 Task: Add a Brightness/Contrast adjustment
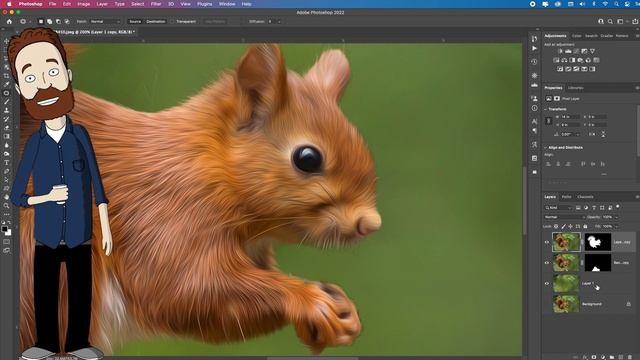click(560, 51)
